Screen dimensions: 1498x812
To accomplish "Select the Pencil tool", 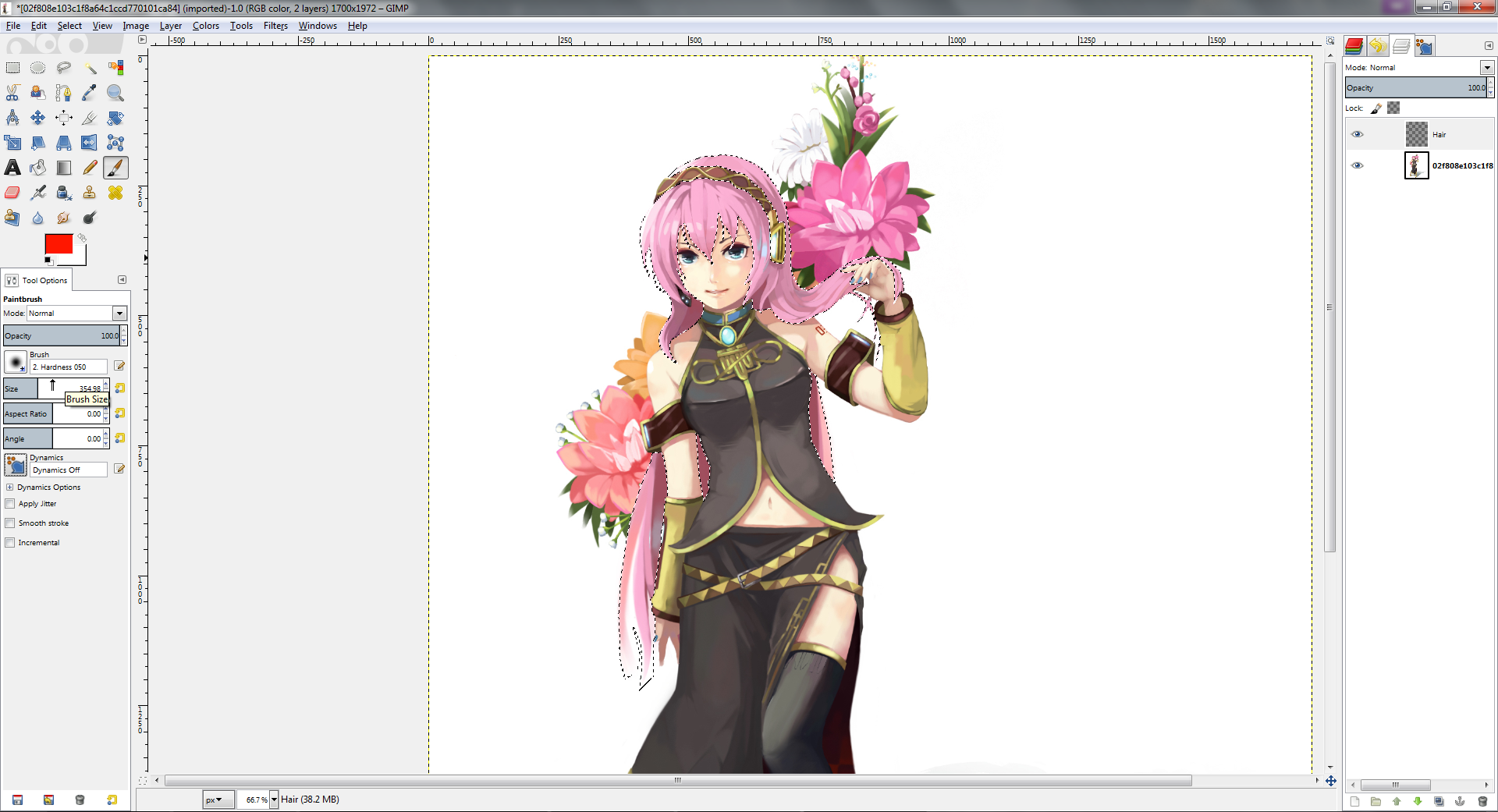I will [x=90, y=168].
